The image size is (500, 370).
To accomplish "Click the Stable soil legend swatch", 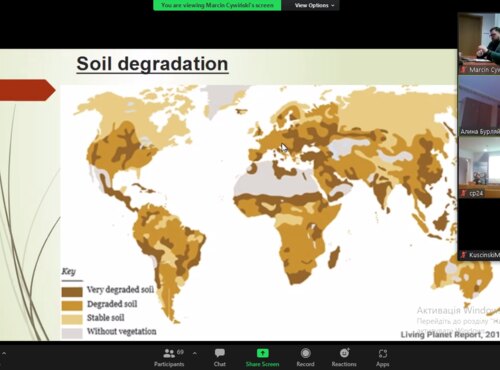I will 72,319.
